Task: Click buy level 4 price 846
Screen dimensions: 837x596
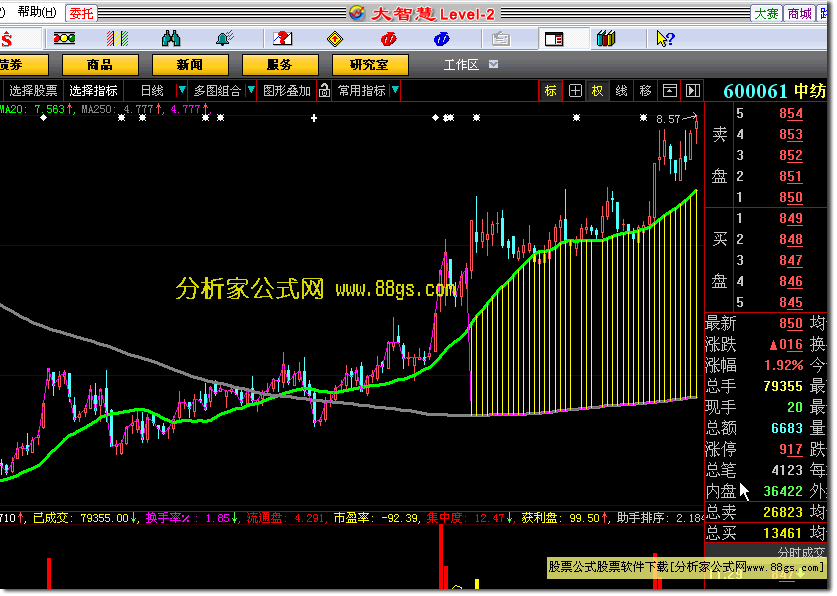Action: [791, 281]
